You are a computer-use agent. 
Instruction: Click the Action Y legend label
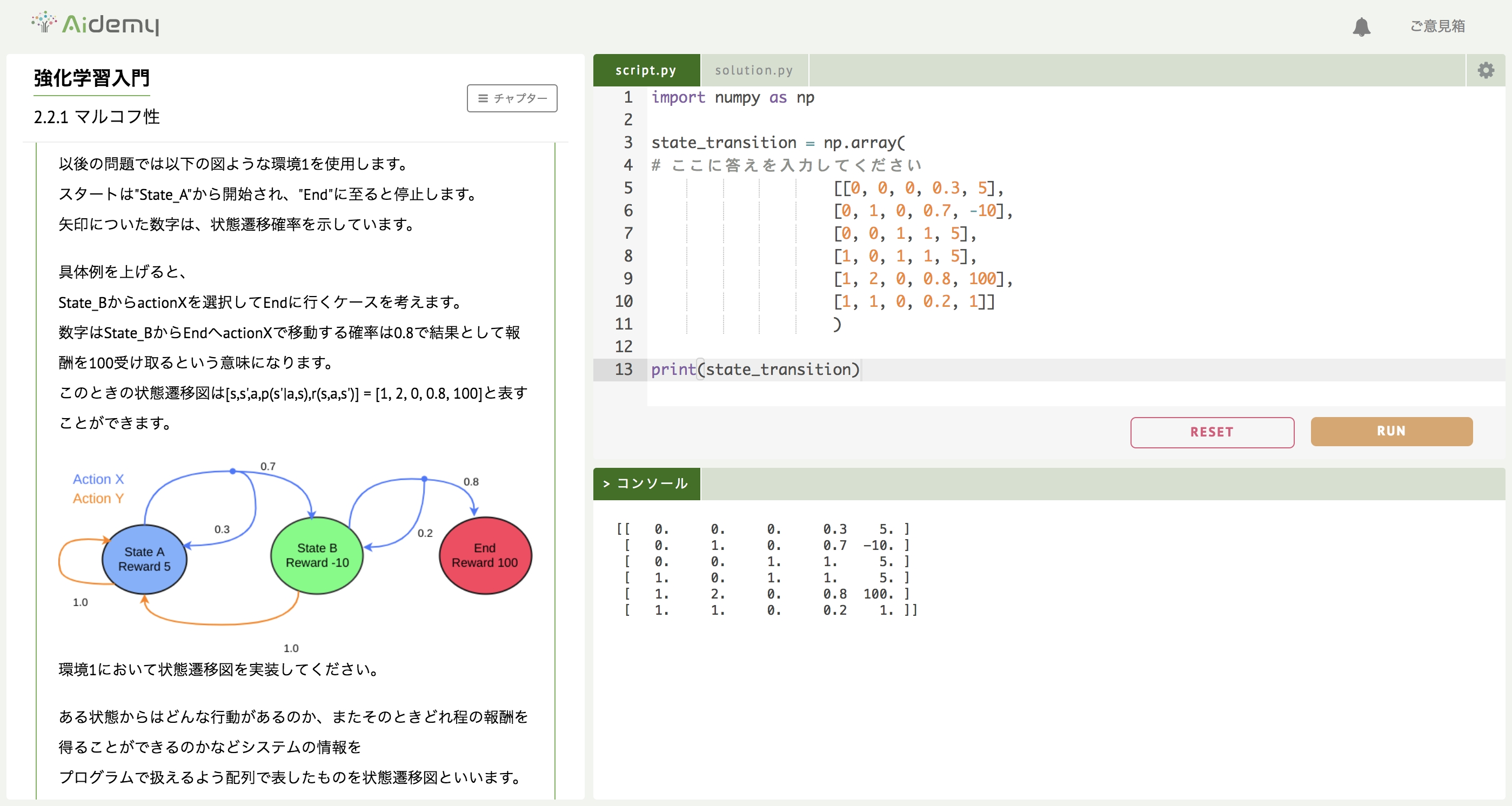pos(98,498)
